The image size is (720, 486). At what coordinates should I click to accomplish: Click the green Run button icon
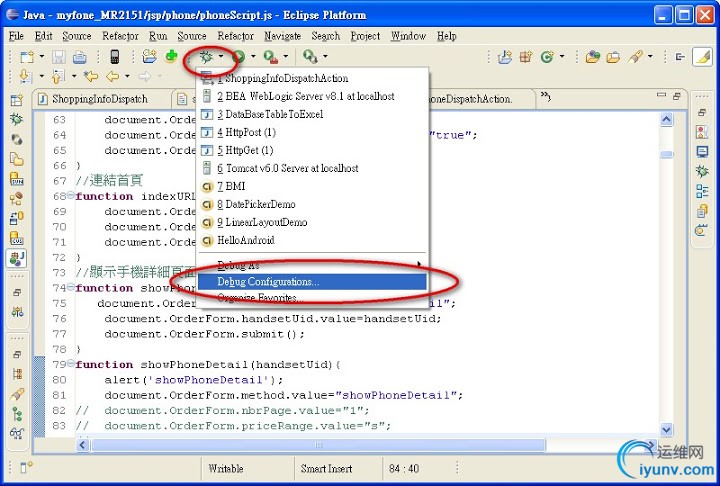pyautogui.click(x=238, y=57)
